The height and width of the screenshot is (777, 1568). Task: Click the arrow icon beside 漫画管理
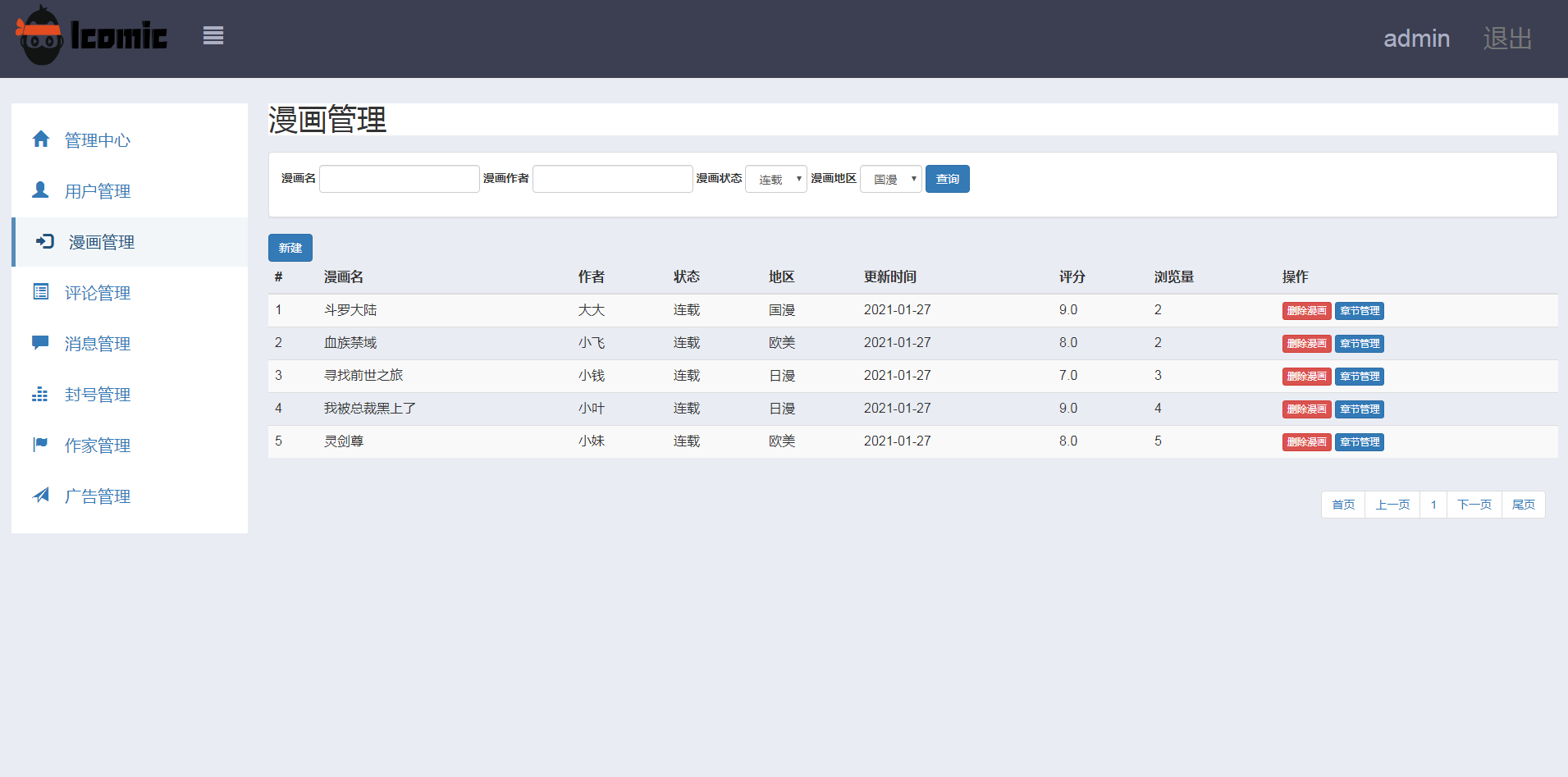point(45,241)
